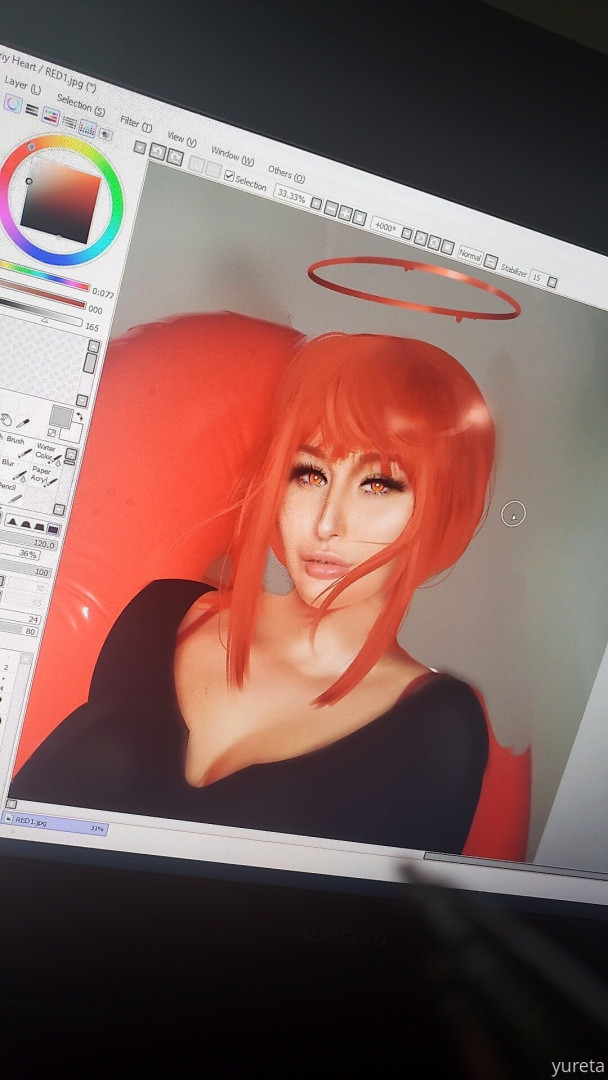Open the Filter menu
The width and height of the screenshot is (608, 1080).
tap(135, 123)
